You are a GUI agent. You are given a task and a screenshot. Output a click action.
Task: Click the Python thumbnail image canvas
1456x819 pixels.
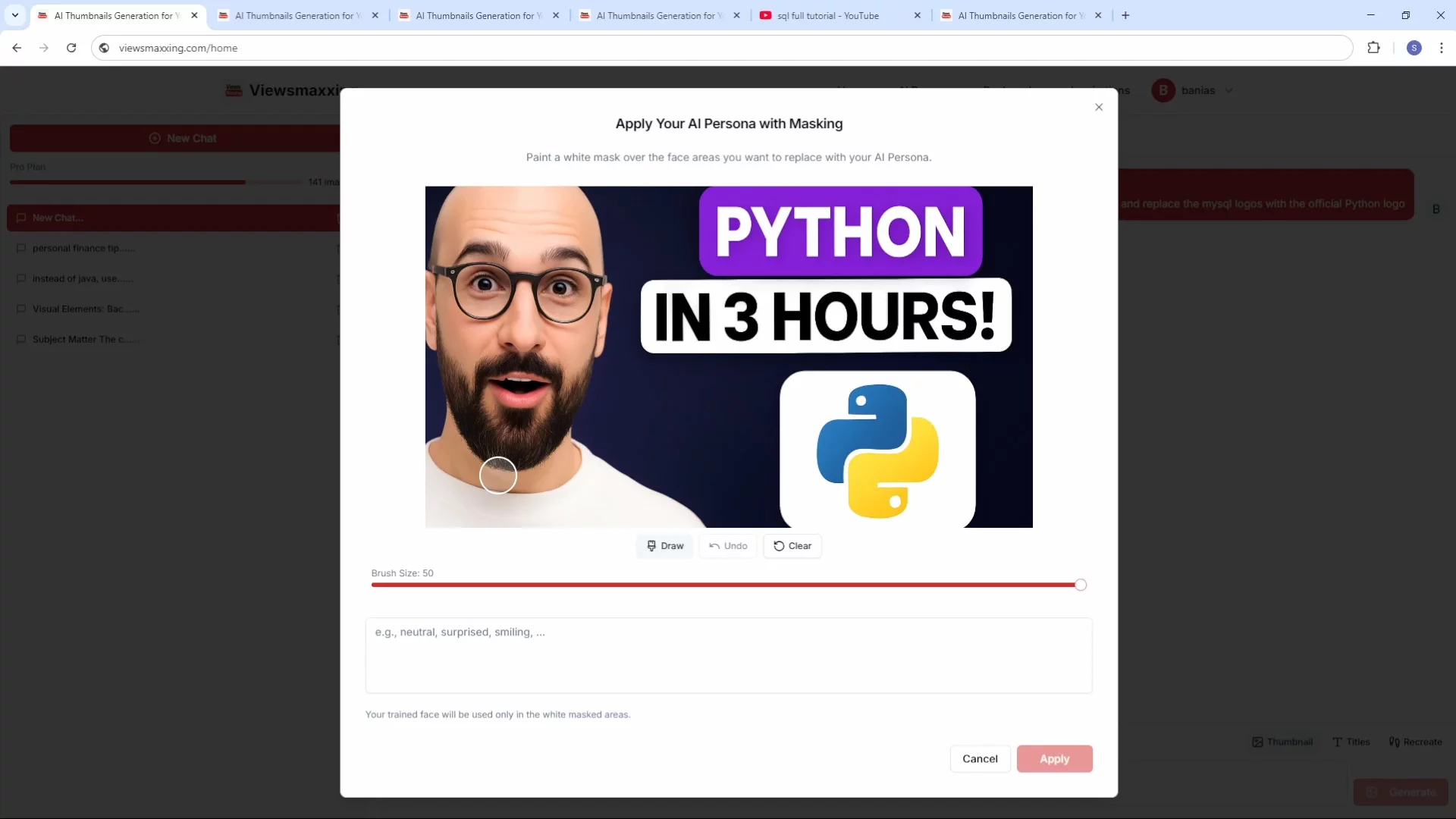[x=728, y=356]
